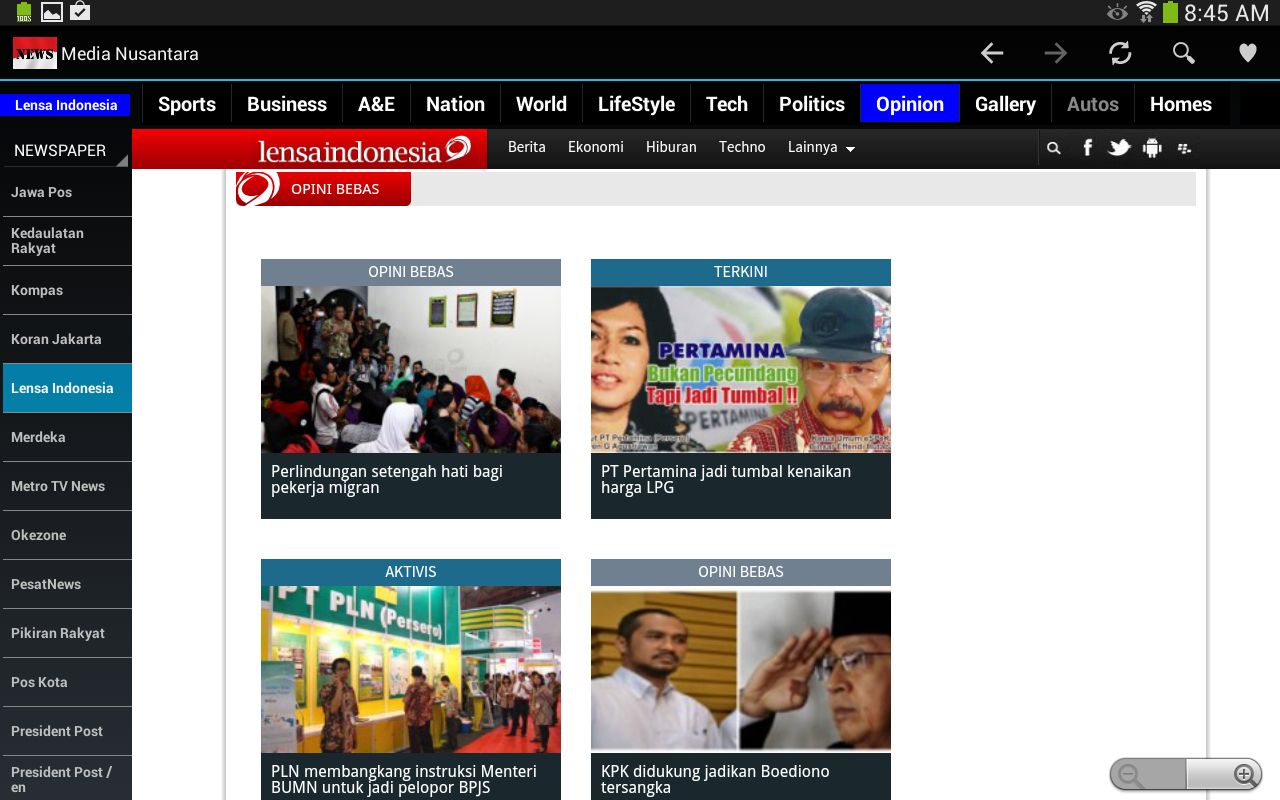1280x800 pixels.
Task: Choose Metro TV News in the sidebar
Action: [66, 486]
